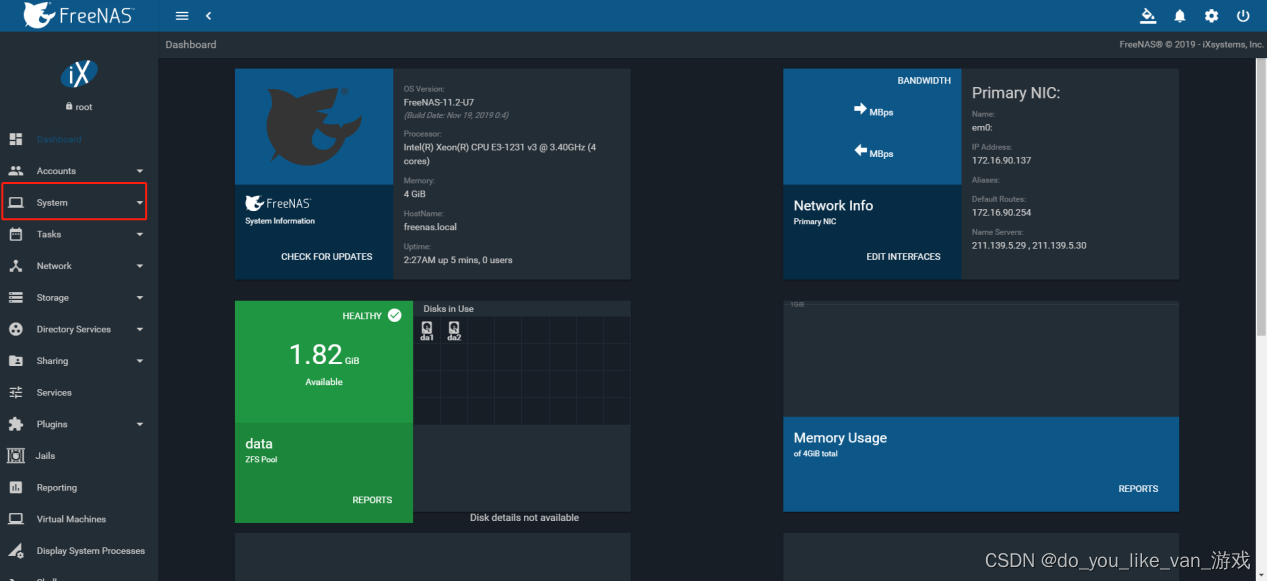The width and height of the screenshot is (1267, 581).
Task: Expand the Sharing menu arrow
Action: click(139, 361)
